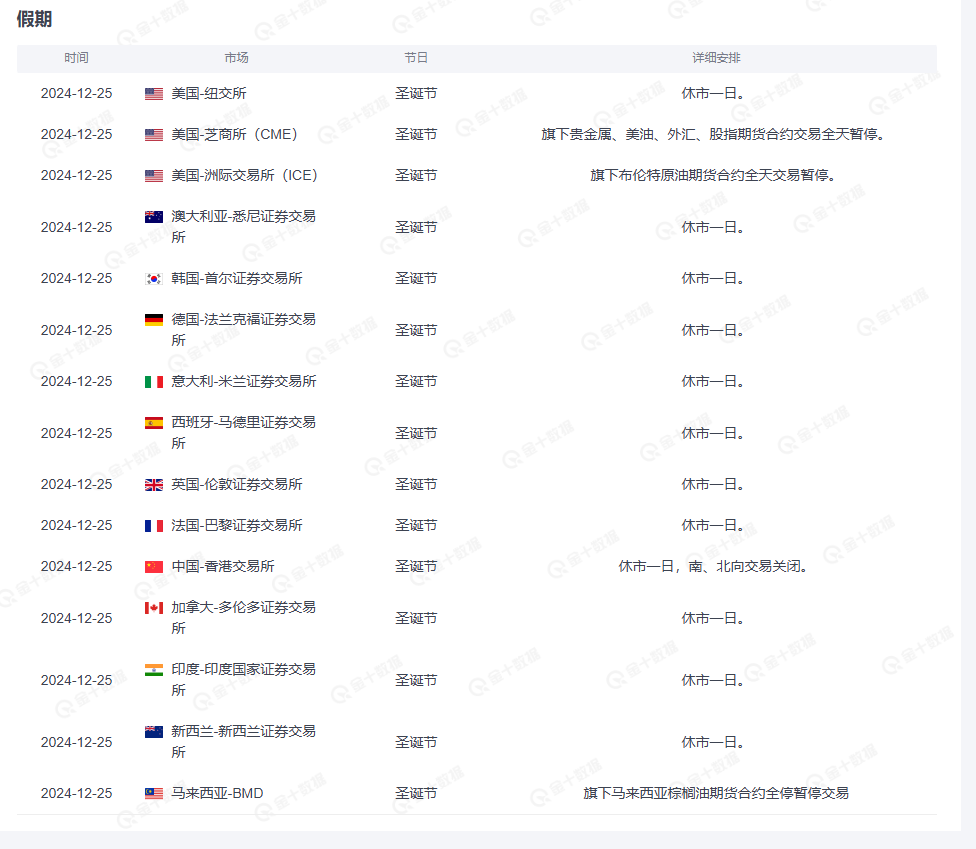This screenshot has height=849, width=976.
Task: Select the Malaysian flag next to 马来西亚-BMD
Action: [152, 792]
